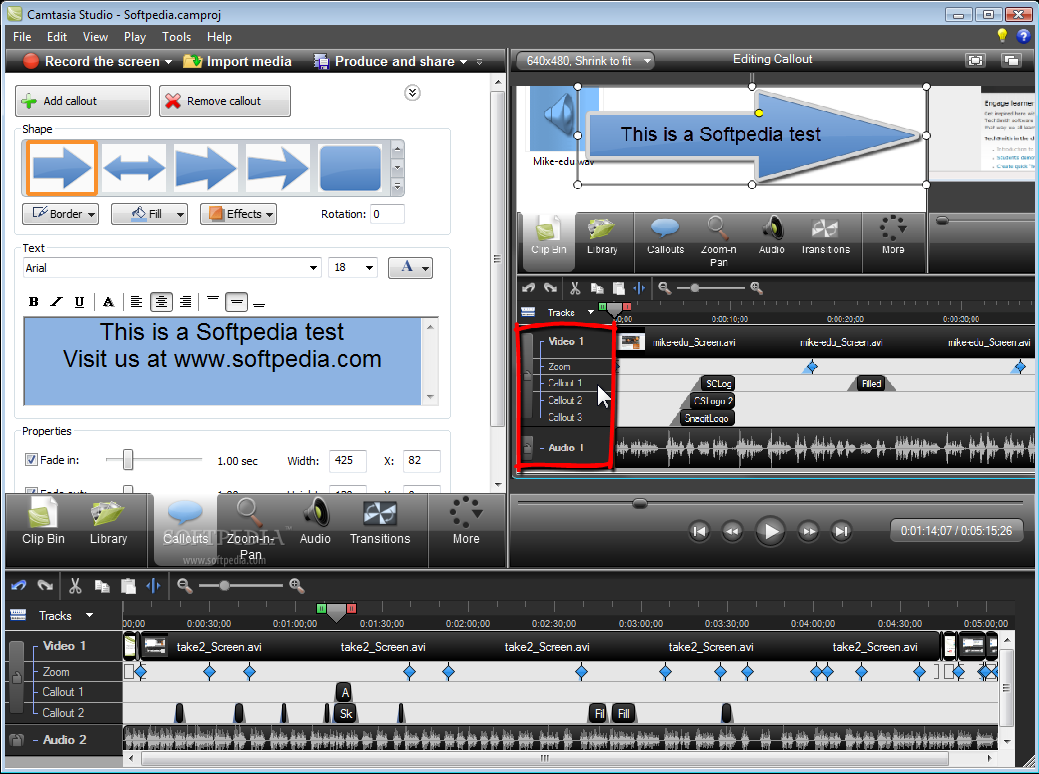
Task: Click the X position field showing 82
Action: click(x=421, y=461)
